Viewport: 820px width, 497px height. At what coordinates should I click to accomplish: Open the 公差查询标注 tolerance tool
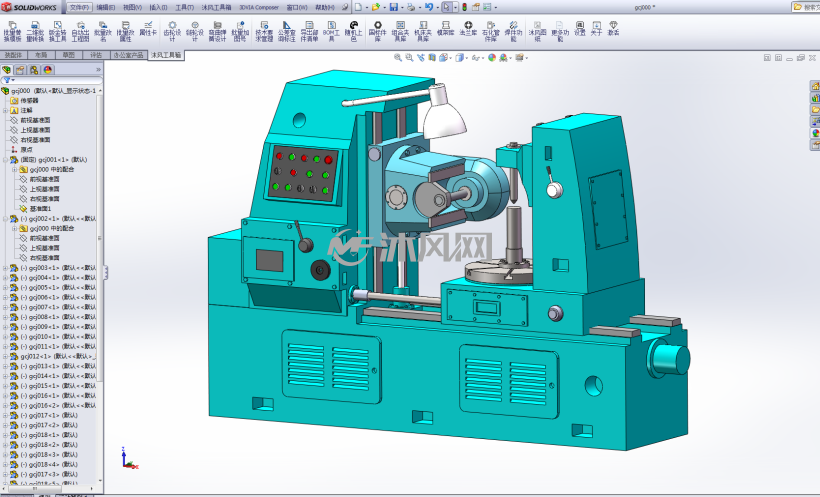click(287, 31)
